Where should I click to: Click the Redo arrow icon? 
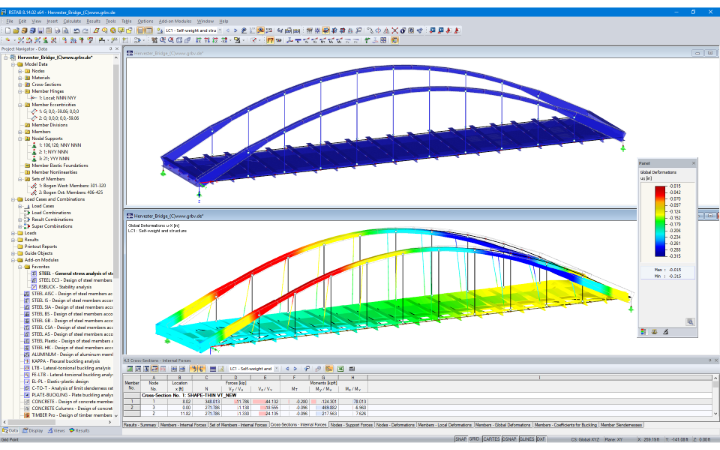coord(85,31)
